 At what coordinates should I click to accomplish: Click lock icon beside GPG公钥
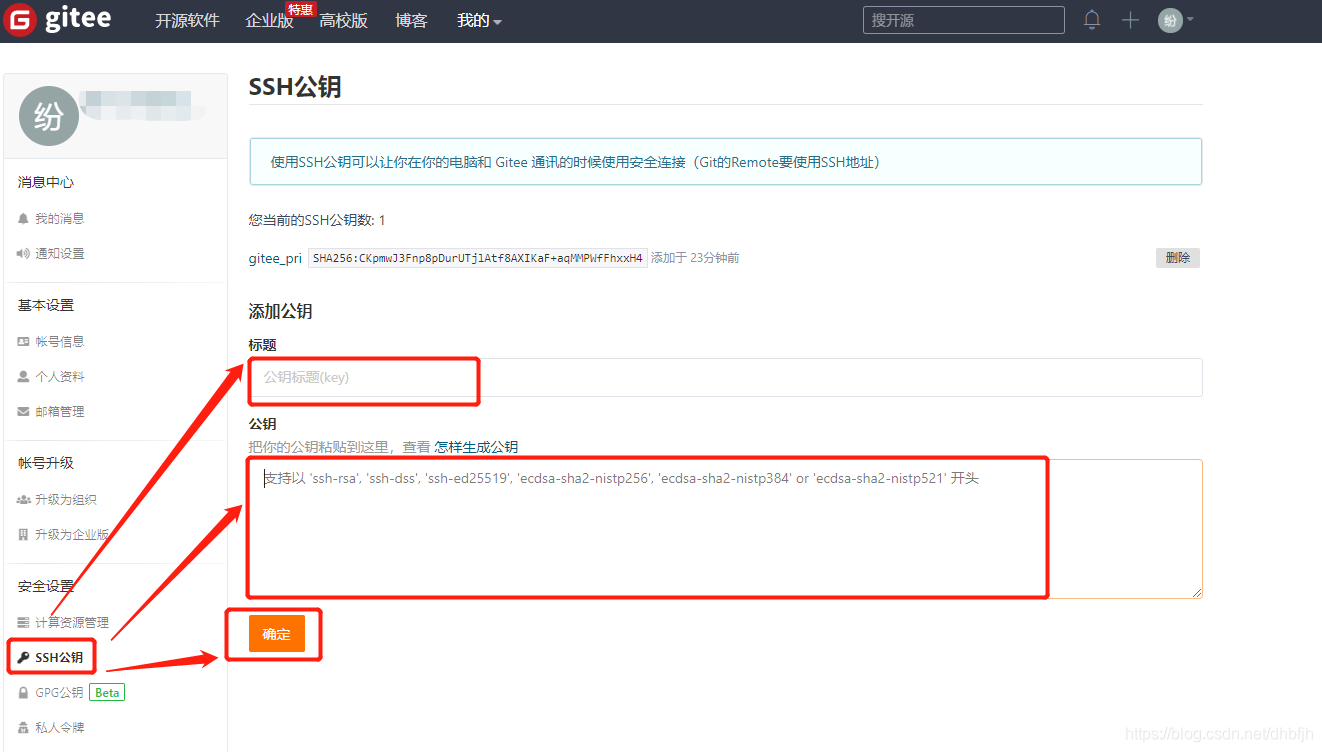click(x=23, y=693)
